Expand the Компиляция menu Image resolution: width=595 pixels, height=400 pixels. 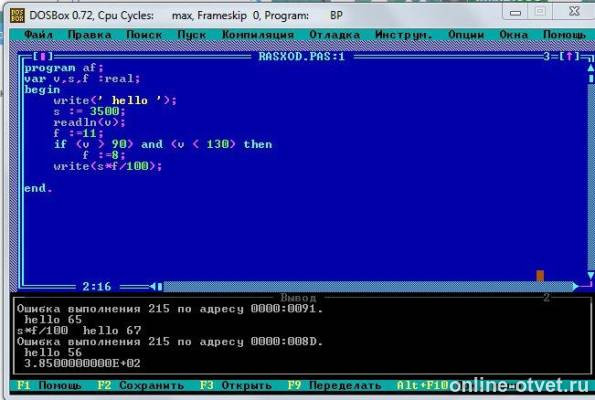pyautogui.click(x=258, y=35)
